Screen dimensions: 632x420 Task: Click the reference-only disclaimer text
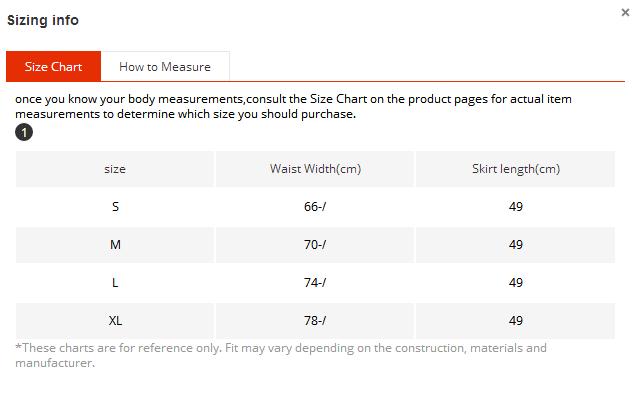coord(281,355)
